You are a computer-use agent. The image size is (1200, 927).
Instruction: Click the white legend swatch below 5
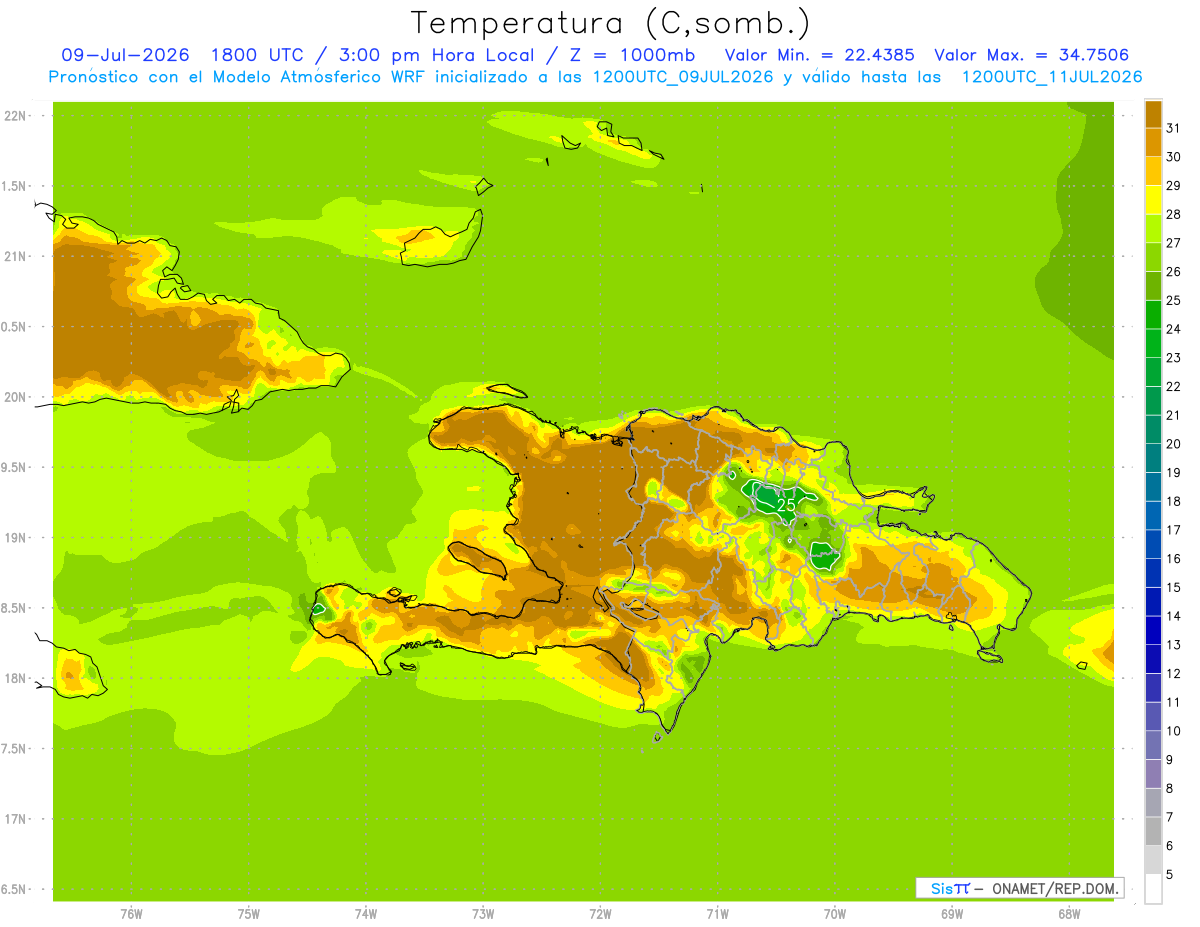pyautogui.click(x=1153, y=888)
